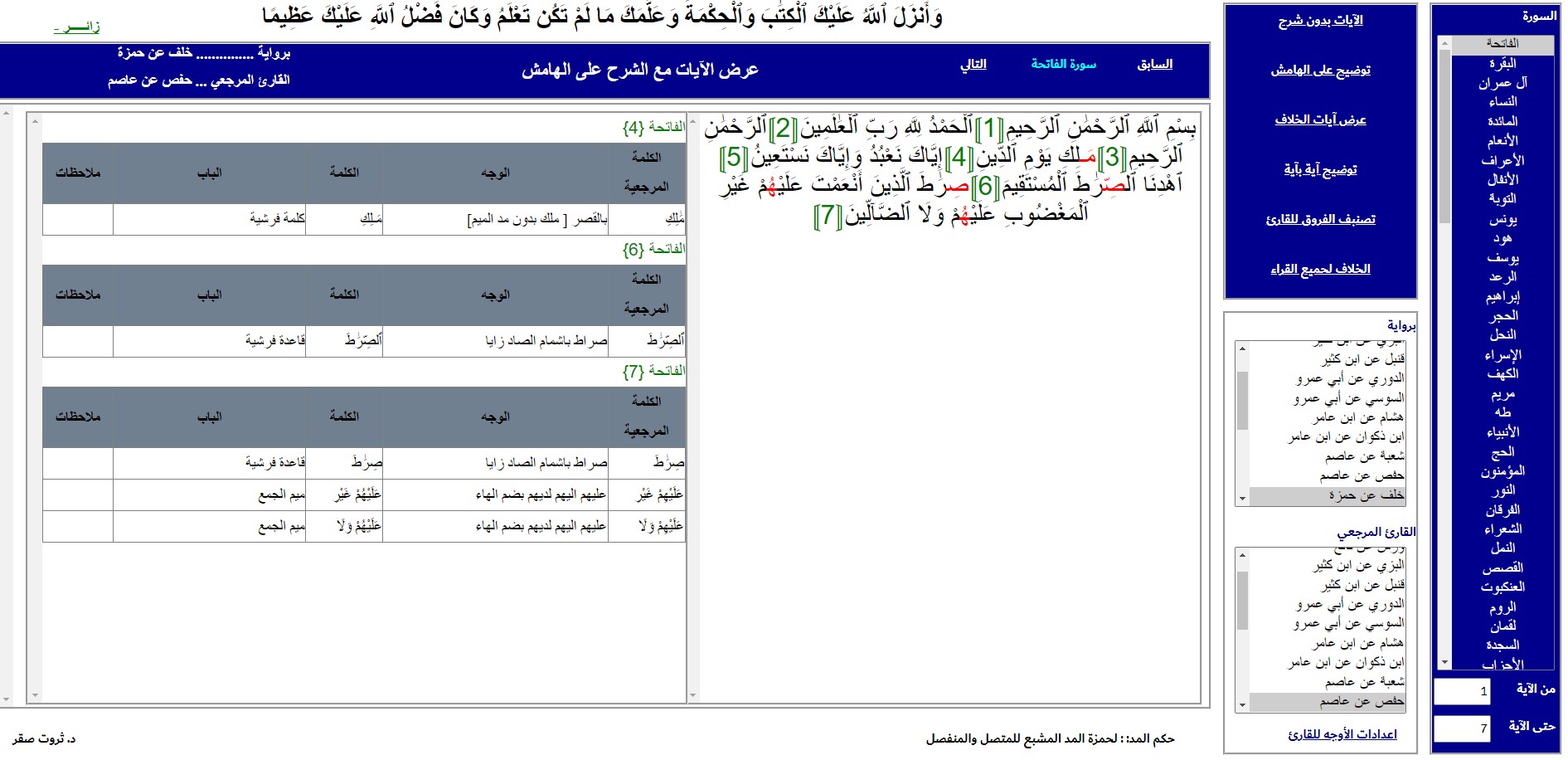
Task: Click the من الآية input field
Action: click(x=1462, y=691)
